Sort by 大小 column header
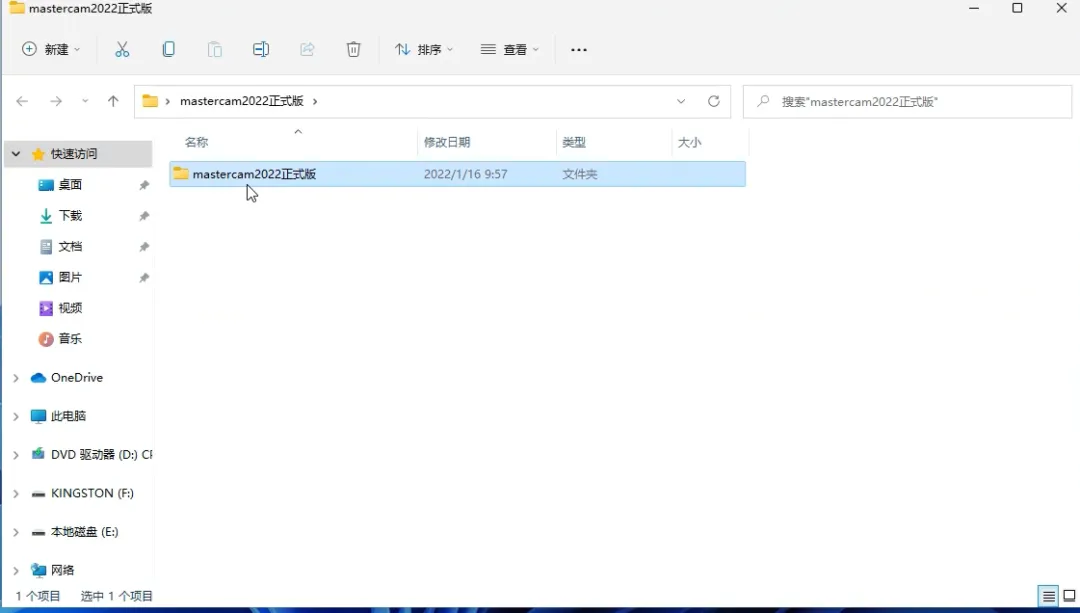Image resolution: width=1080 pixels, height=613 pixels. [x=689, y=142]
